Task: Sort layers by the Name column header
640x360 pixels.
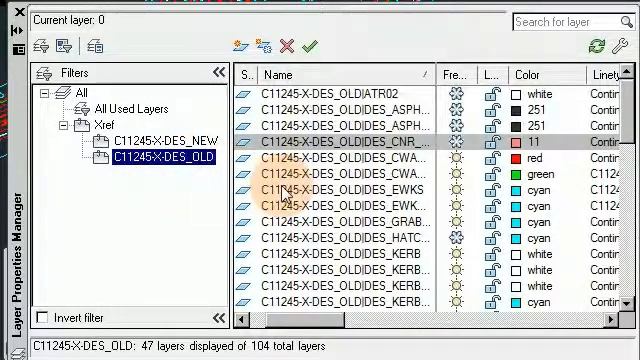Action: 347,75
